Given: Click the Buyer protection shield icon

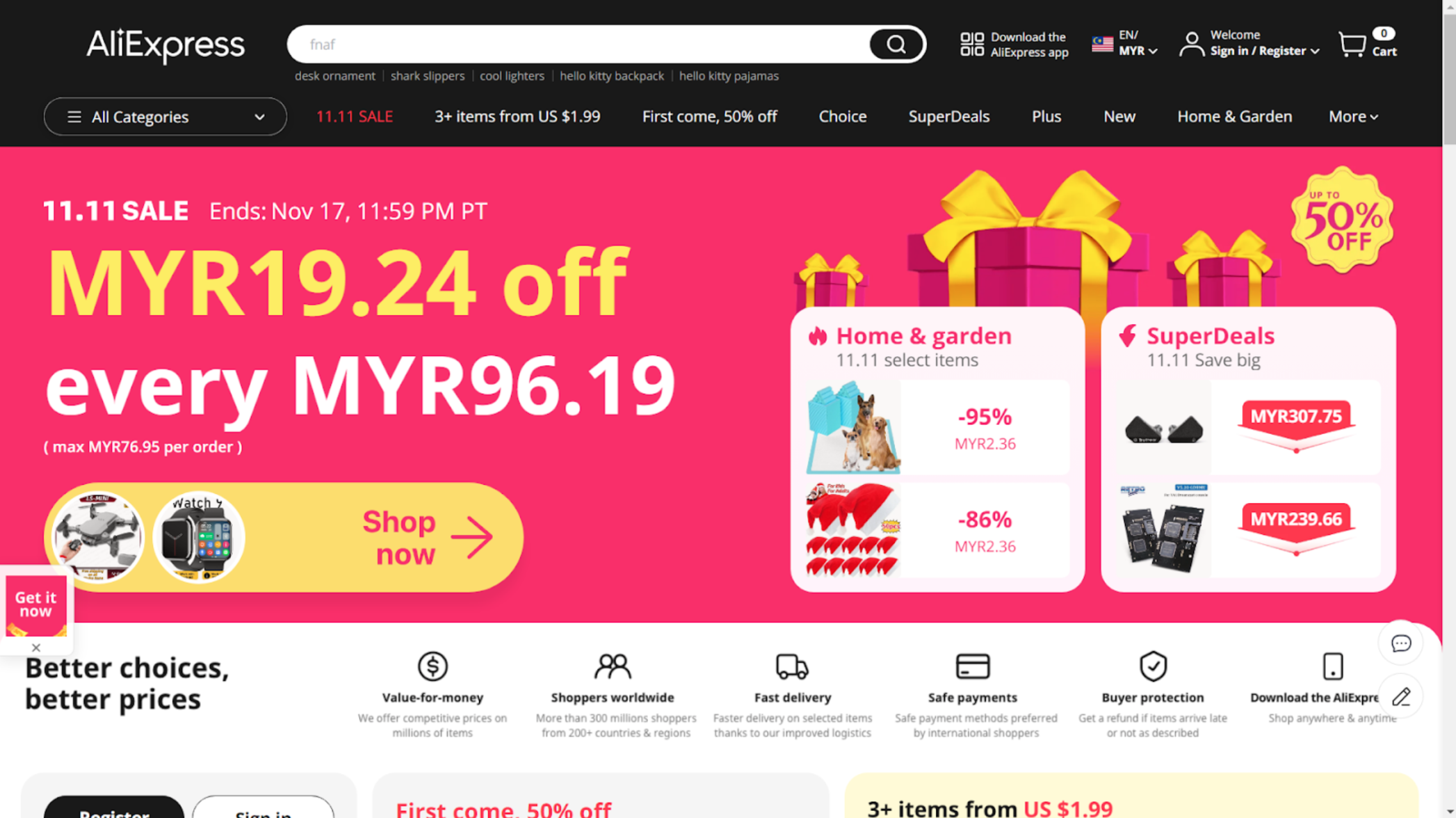Looking at the screenshot, I should tap(1153, 666).
